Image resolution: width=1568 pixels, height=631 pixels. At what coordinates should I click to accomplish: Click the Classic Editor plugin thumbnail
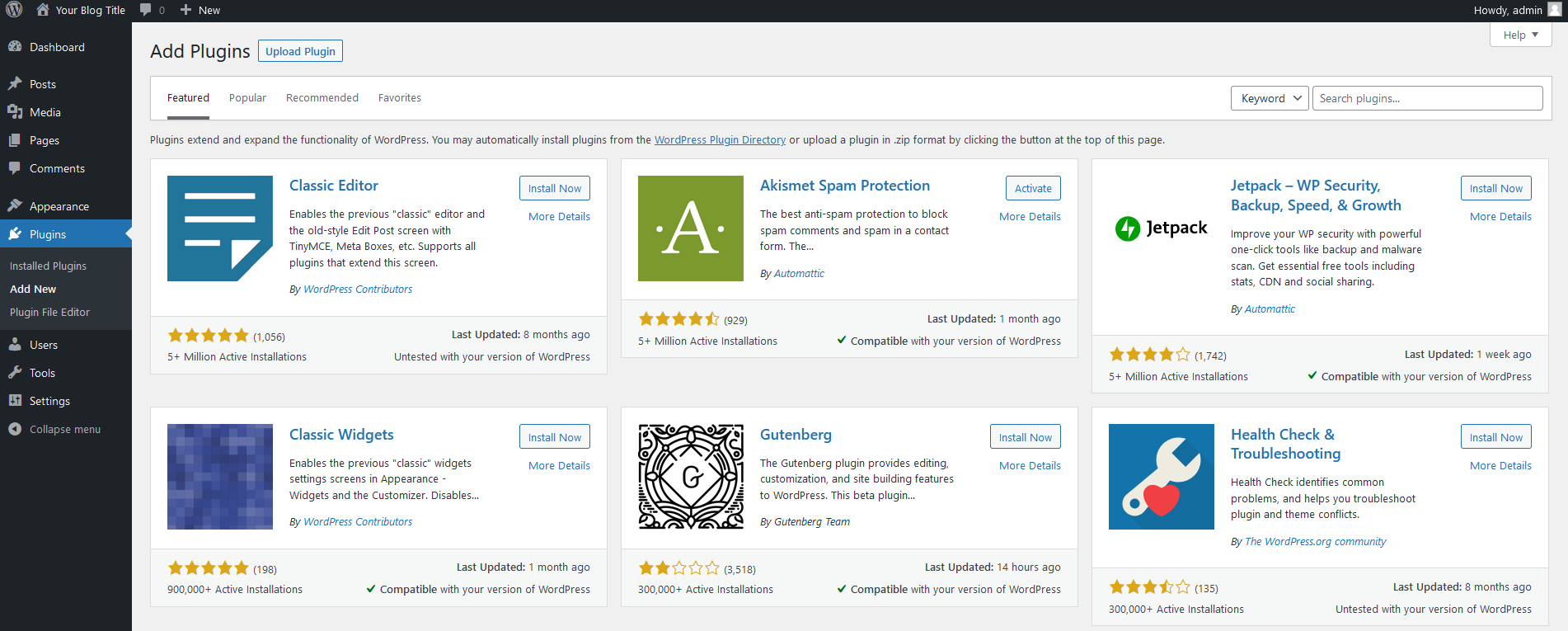(x=220, y=228)
